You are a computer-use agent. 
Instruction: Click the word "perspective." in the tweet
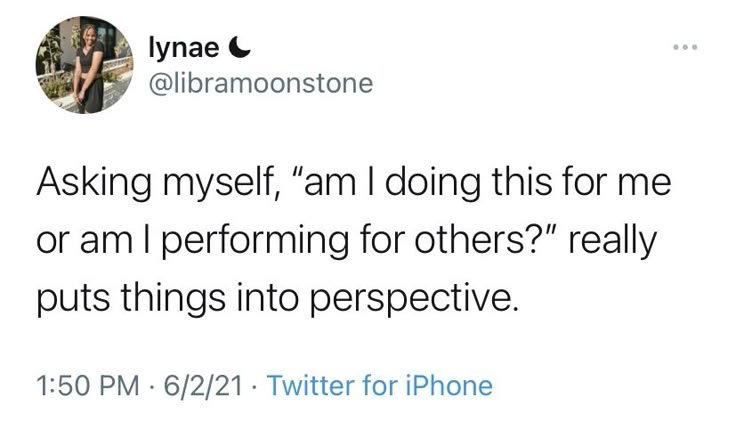coord(414,300)
